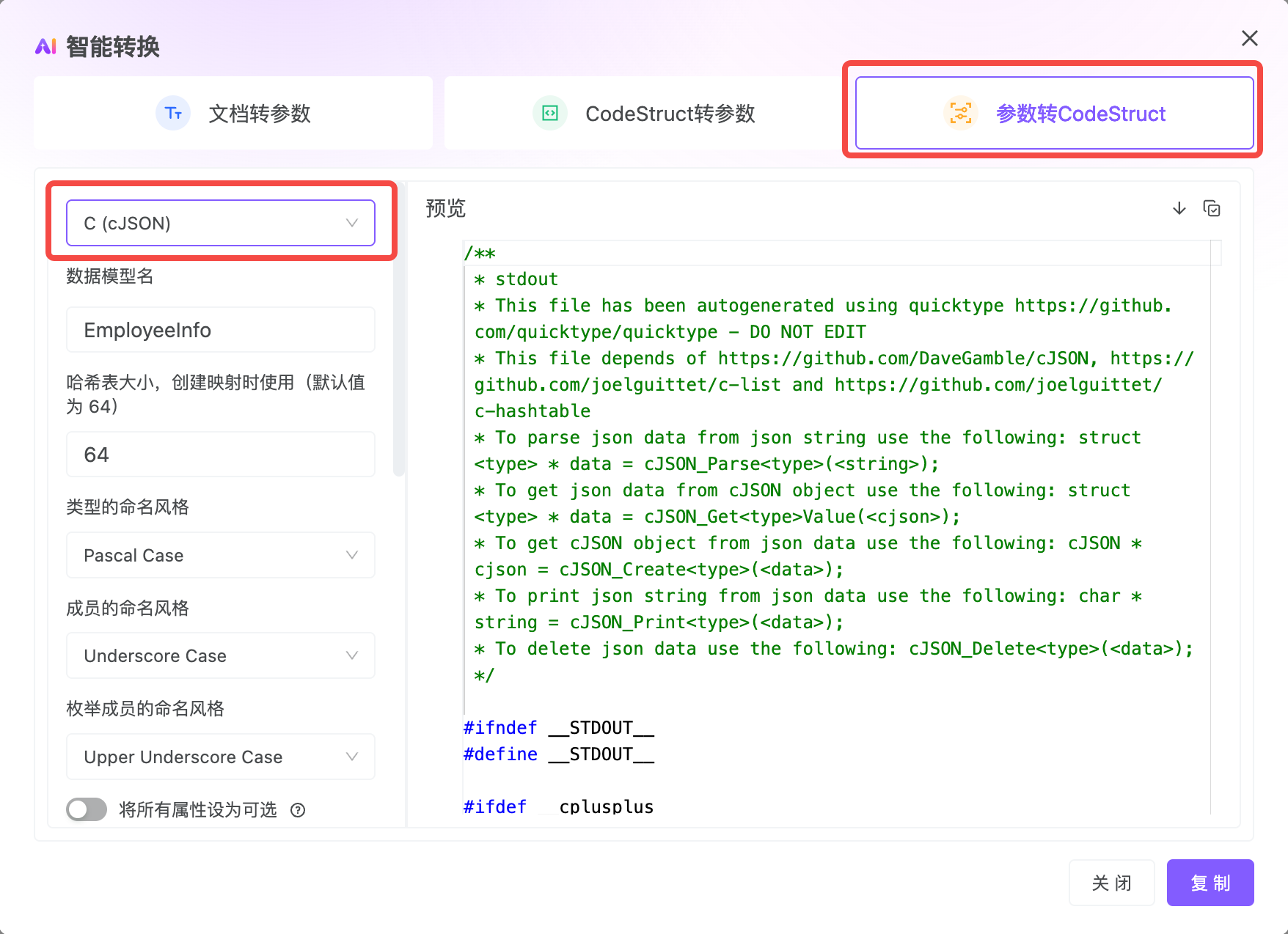Open the C (cJSON) language dropdown
This screenshot has width=1288, height=934.
221,223
